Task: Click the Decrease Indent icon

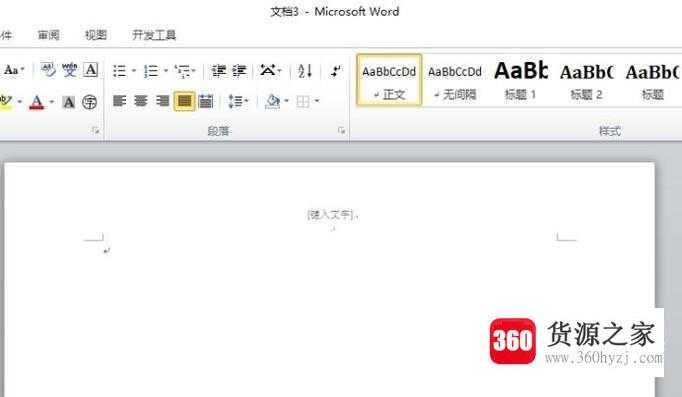Action: (x=218, y=71)
